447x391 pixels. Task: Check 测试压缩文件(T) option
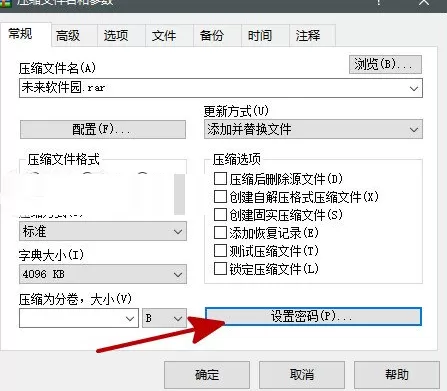pyautogui.click(x=220, y=251)
